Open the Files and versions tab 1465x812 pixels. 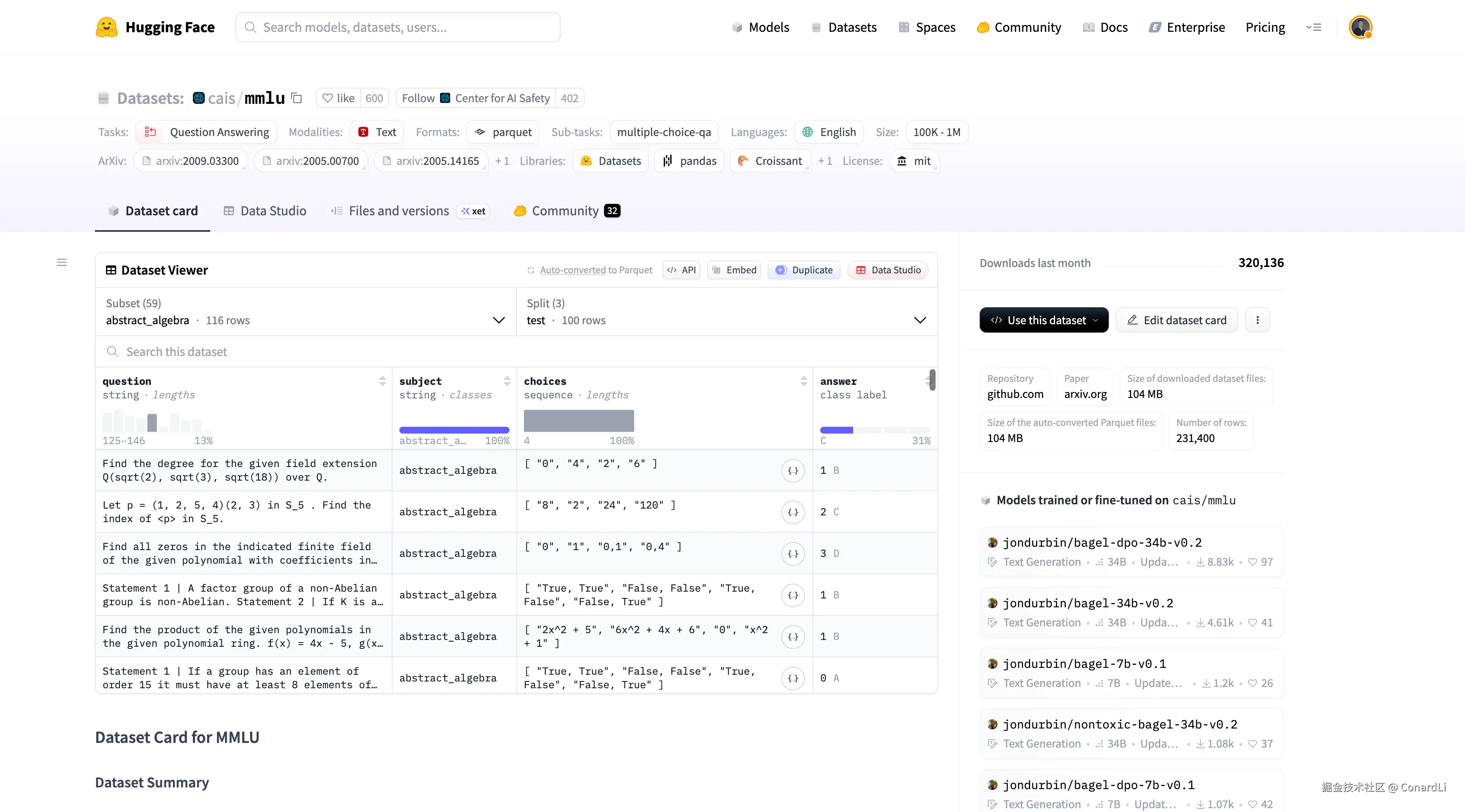coord(398,211)
